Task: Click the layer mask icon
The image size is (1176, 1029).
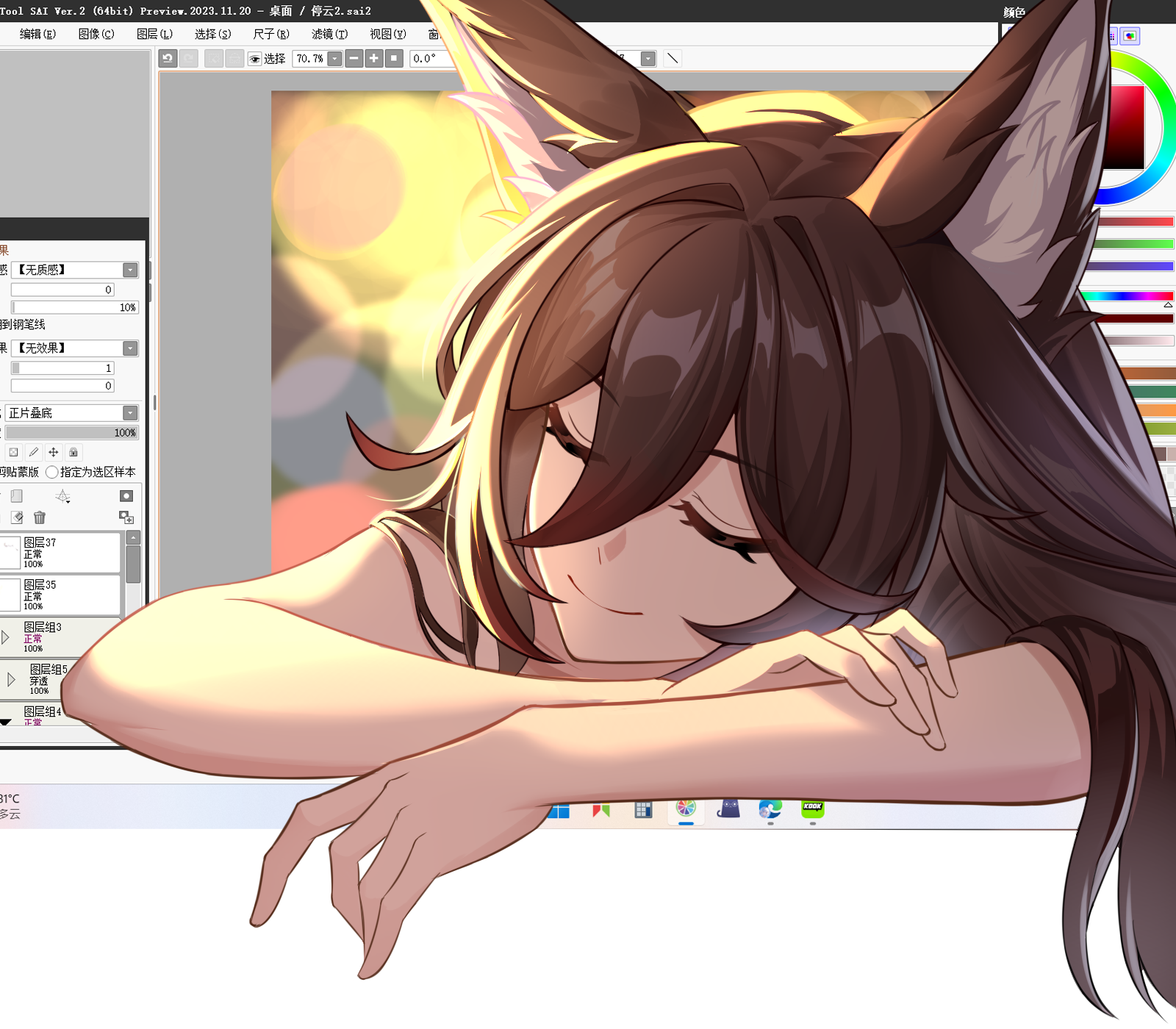Action: coord(126,496)
